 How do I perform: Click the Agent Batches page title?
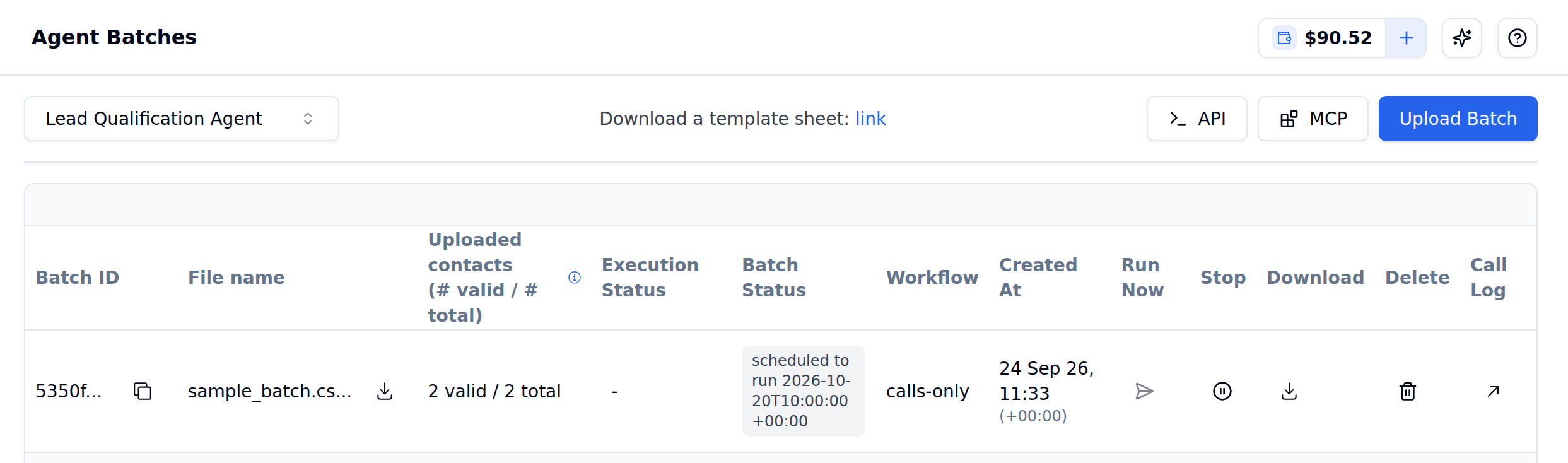pos(114,37)
